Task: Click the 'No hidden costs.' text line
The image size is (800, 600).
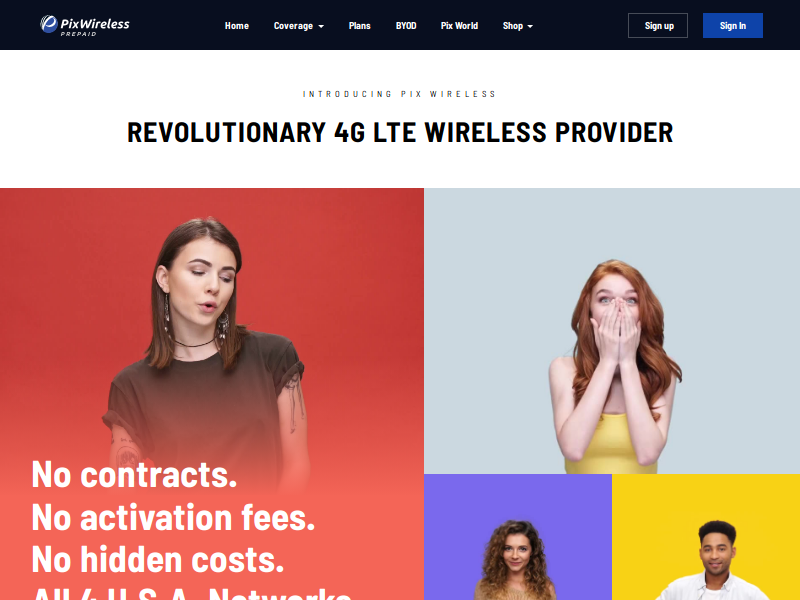Action: coord(158,560)
